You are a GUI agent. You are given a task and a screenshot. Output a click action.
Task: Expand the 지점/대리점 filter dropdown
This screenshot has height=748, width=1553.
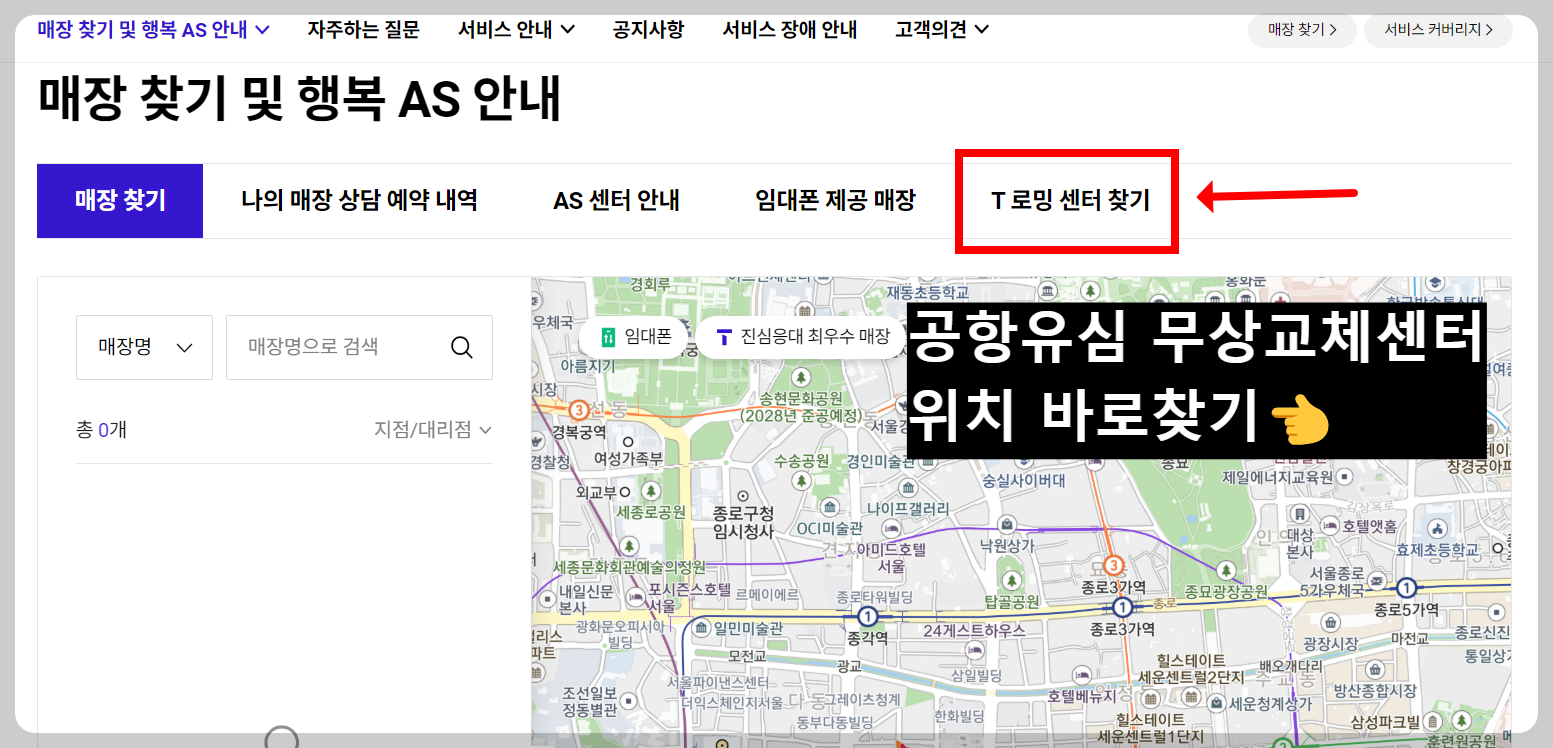click(433, 430)
